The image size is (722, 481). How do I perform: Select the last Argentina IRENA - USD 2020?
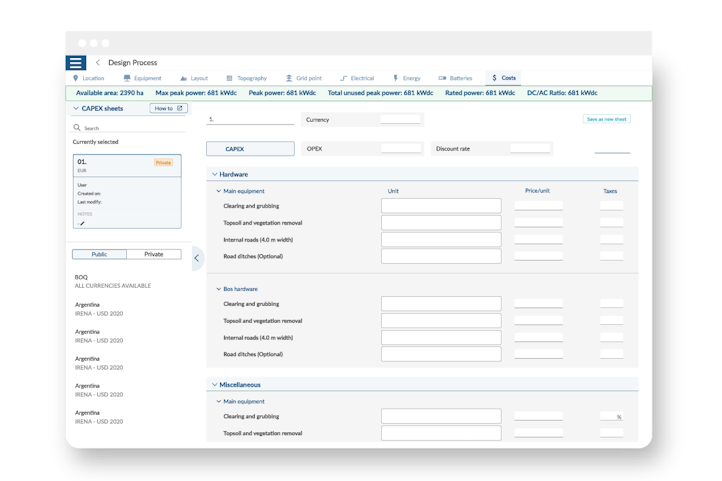click(99, 417)
